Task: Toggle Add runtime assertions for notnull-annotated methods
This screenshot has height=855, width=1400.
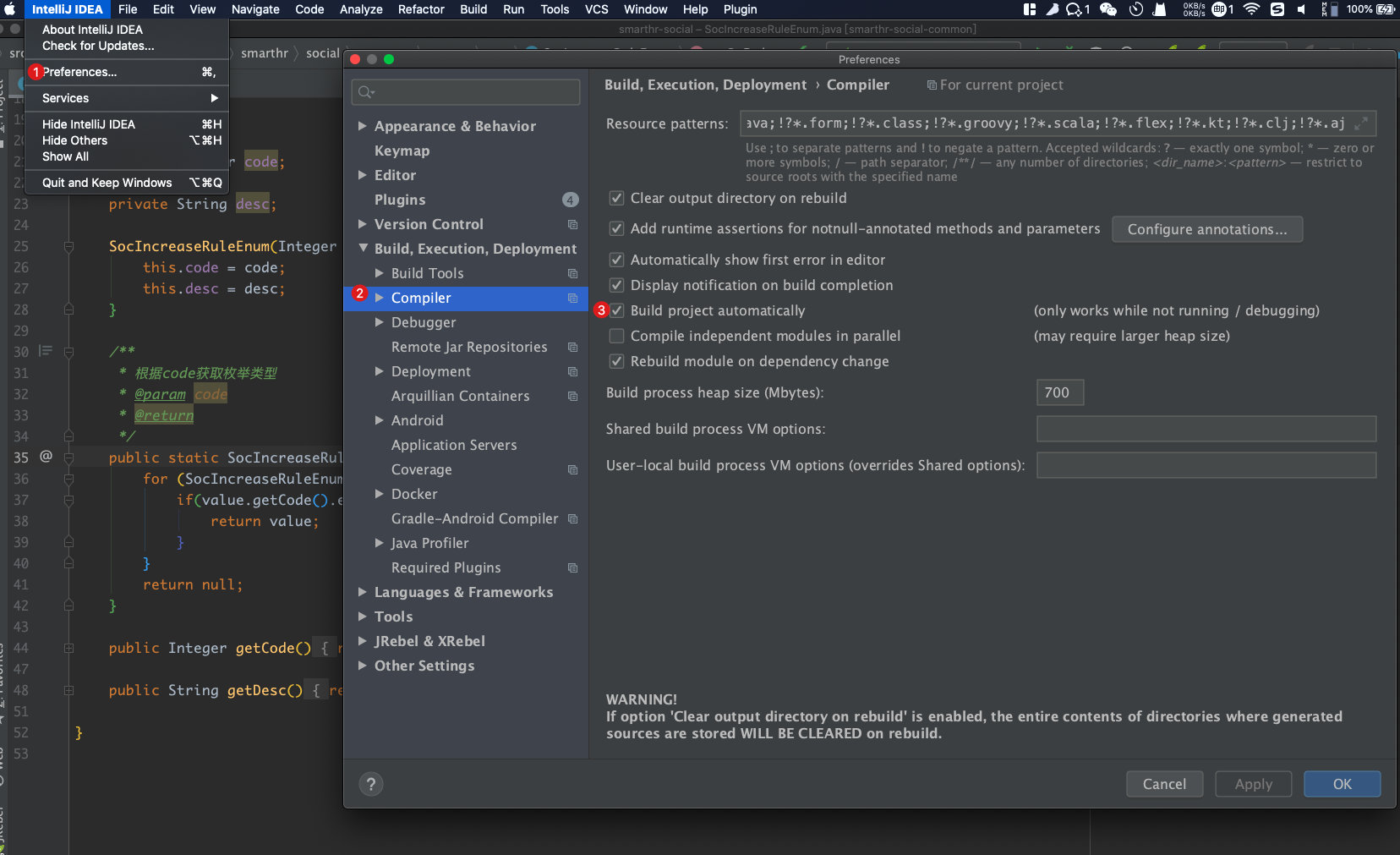Action: 617,228
